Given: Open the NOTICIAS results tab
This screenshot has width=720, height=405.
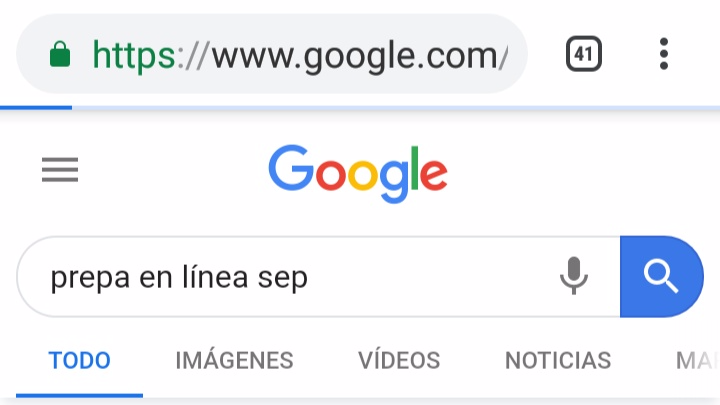Looking at the screenshot, I should (558, 360).
